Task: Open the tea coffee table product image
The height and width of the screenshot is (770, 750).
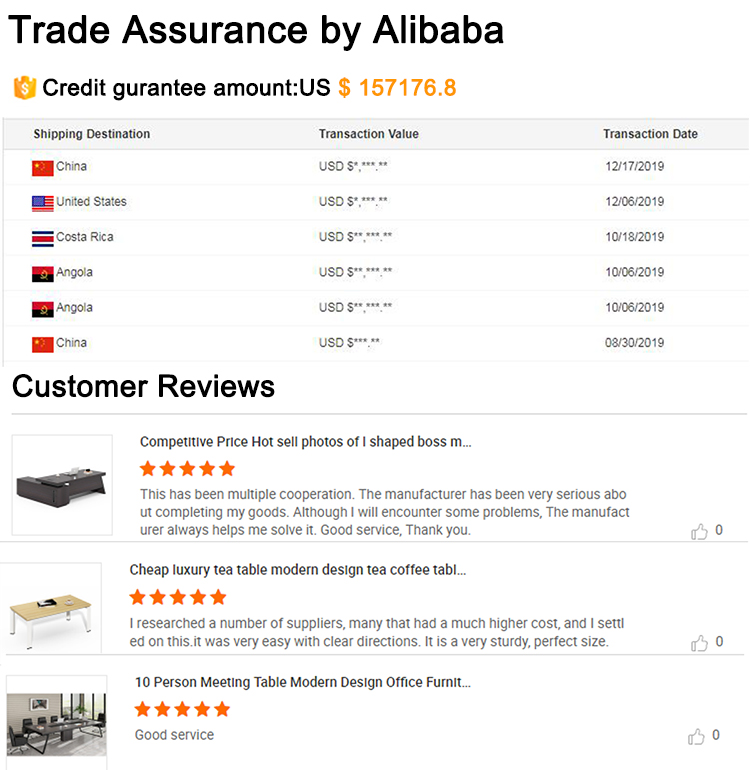Action: (x=52, y=610)
